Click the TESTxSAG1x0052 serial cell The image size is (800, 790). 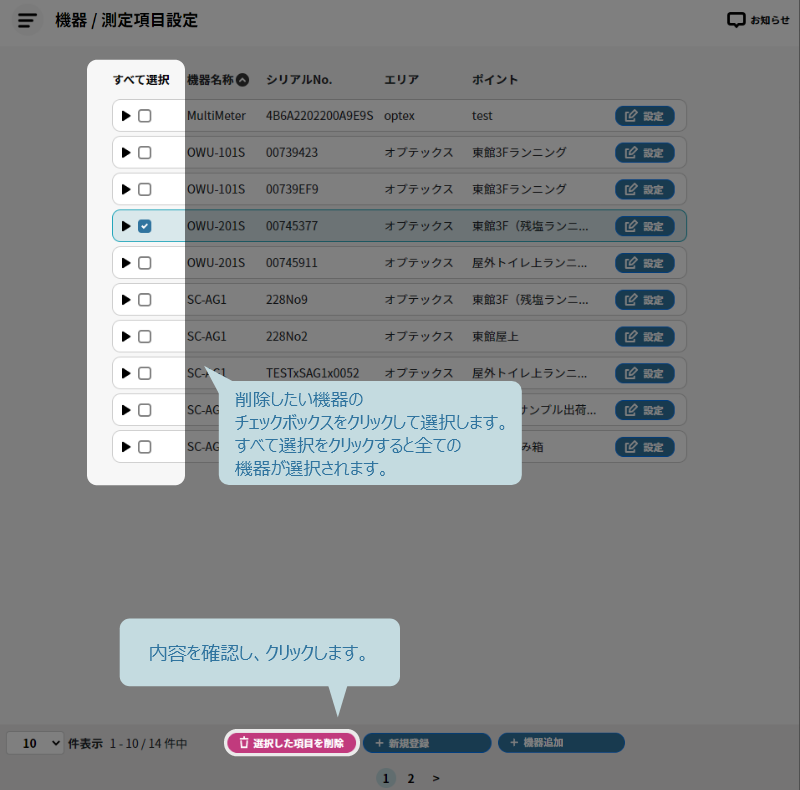point(312,373)
